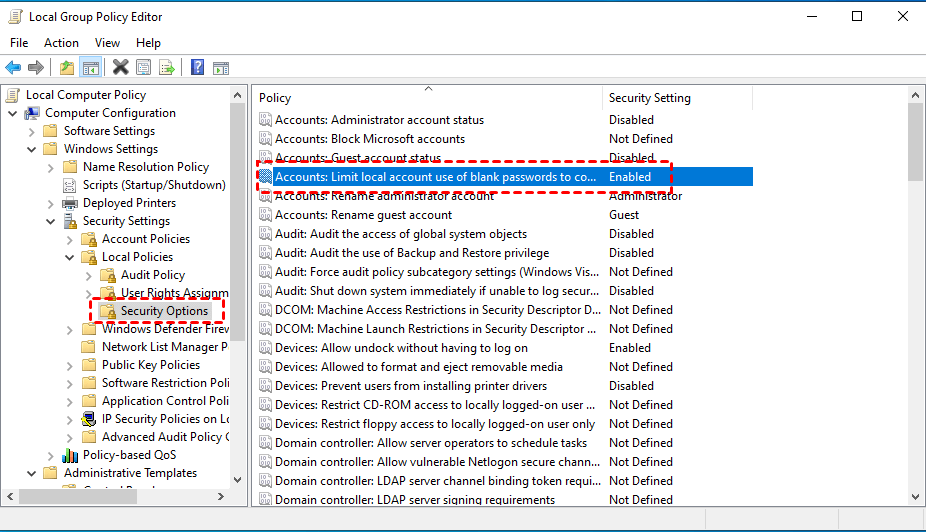This screenshot has width=926, height=532.
Task: Click the Up one level folder icon
Action: tap(66, 67)
